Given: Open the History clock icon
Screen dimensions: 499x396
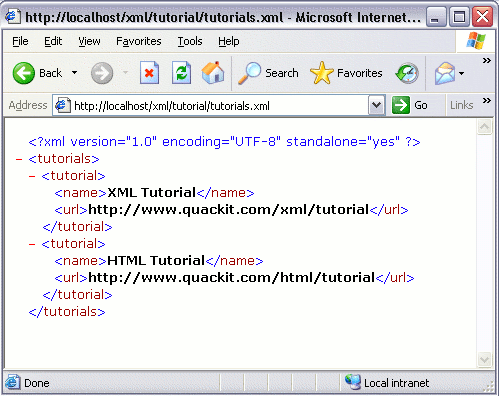Looking at the screenshot, I should [x=407, y=73].
